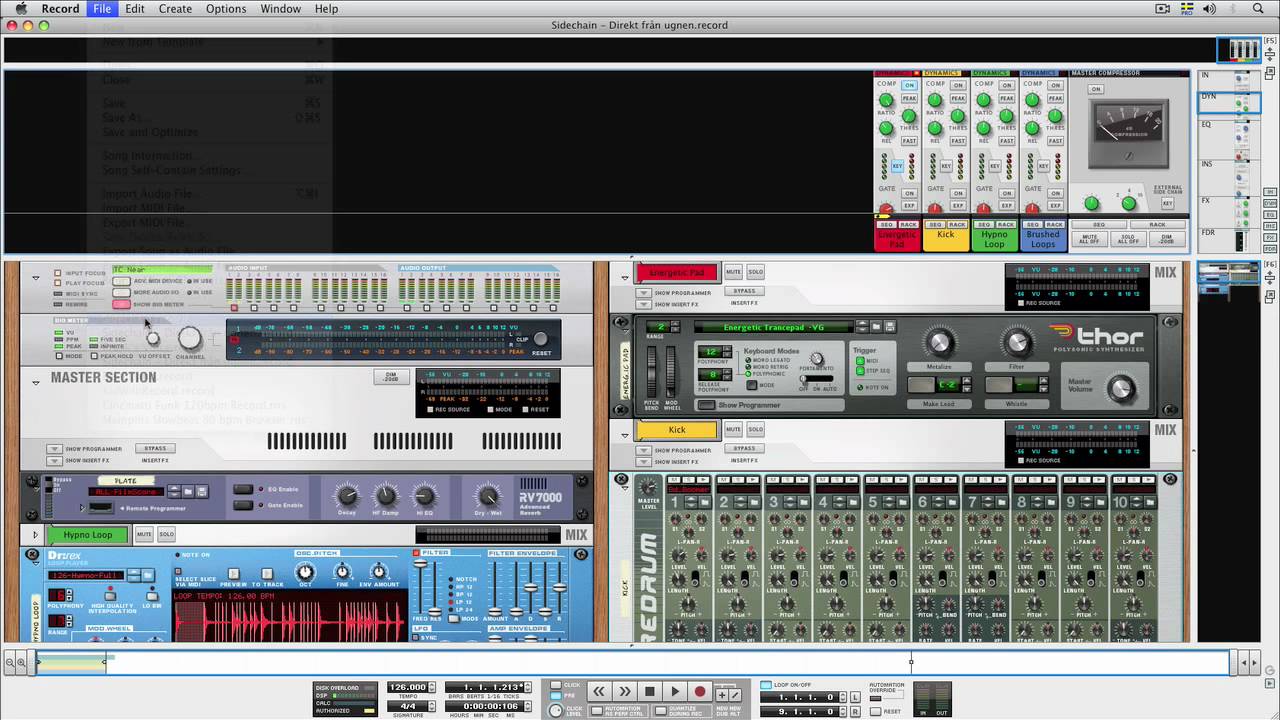Toggle Energetic Pad compressor ON button
The height and width of the screenshot is (720, 1280).
[x=910, y=85]
